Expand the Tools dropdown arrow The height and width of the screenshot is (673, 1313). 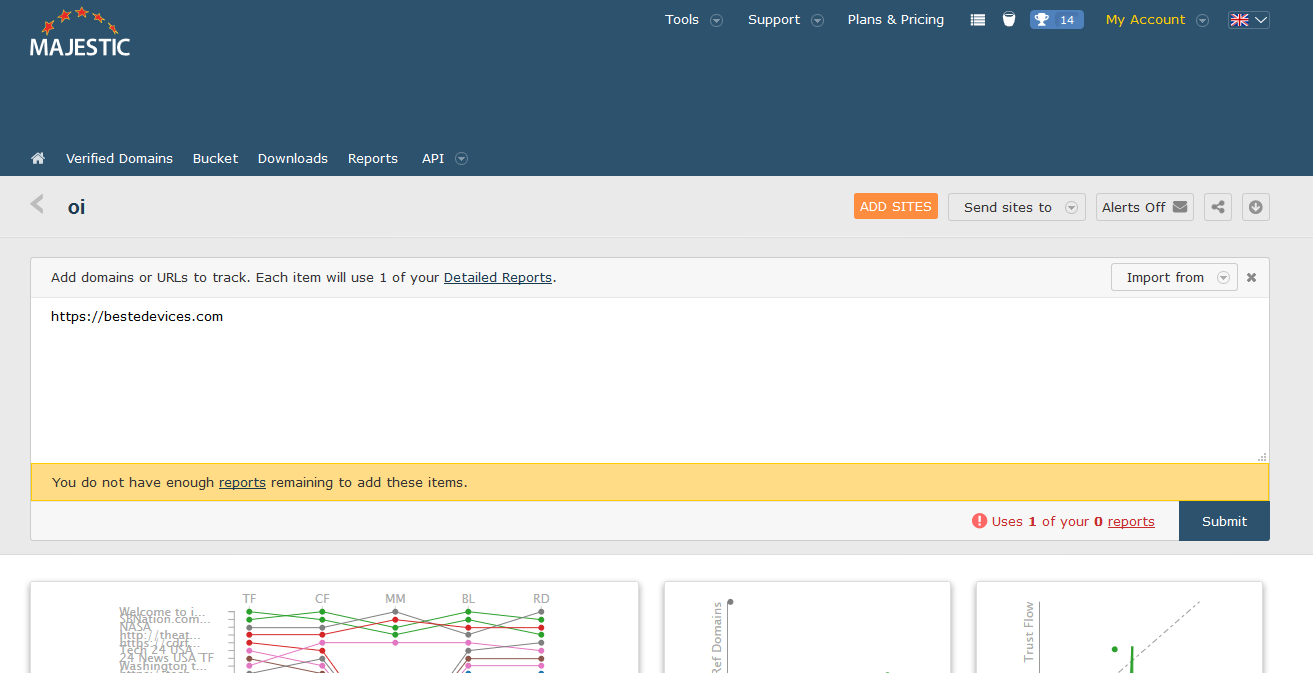716,20
